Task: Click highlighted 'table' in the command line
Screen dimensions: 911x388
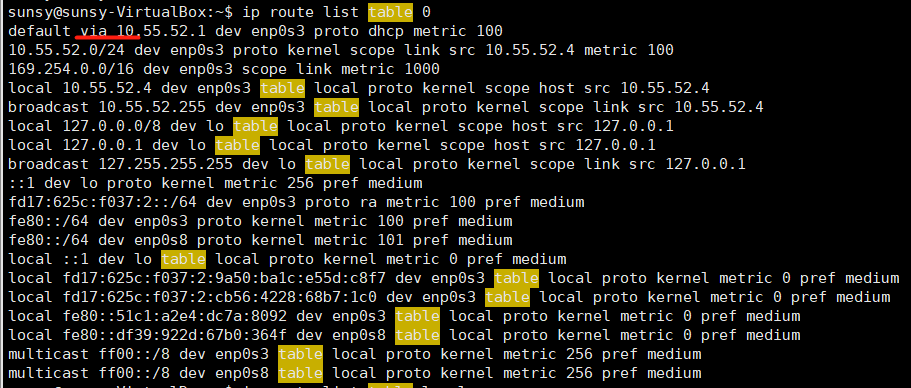Action: tap(390, 12)
